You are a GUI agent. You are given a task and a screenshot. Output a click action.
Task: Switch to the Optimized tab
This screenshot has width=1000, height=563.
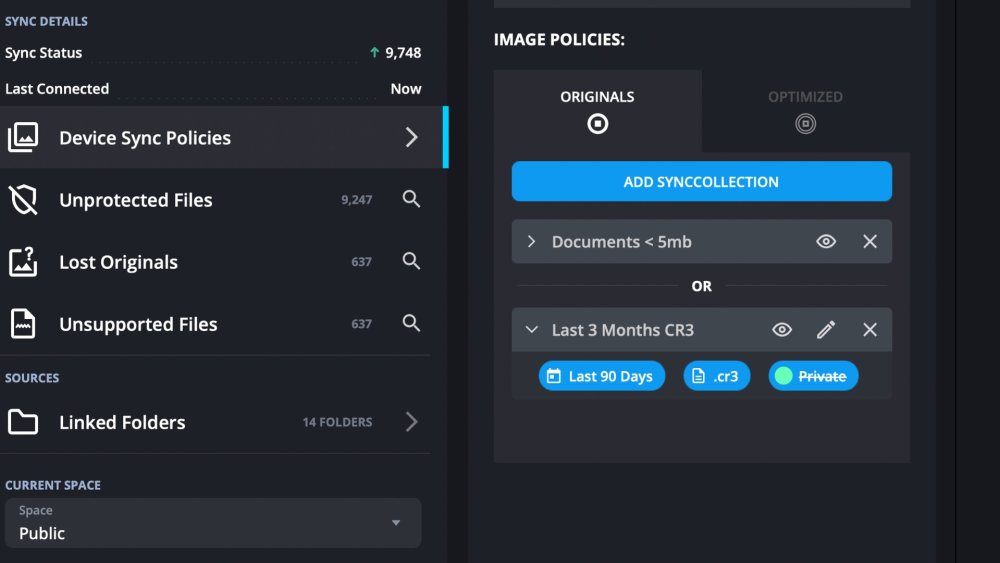(805, 110)
